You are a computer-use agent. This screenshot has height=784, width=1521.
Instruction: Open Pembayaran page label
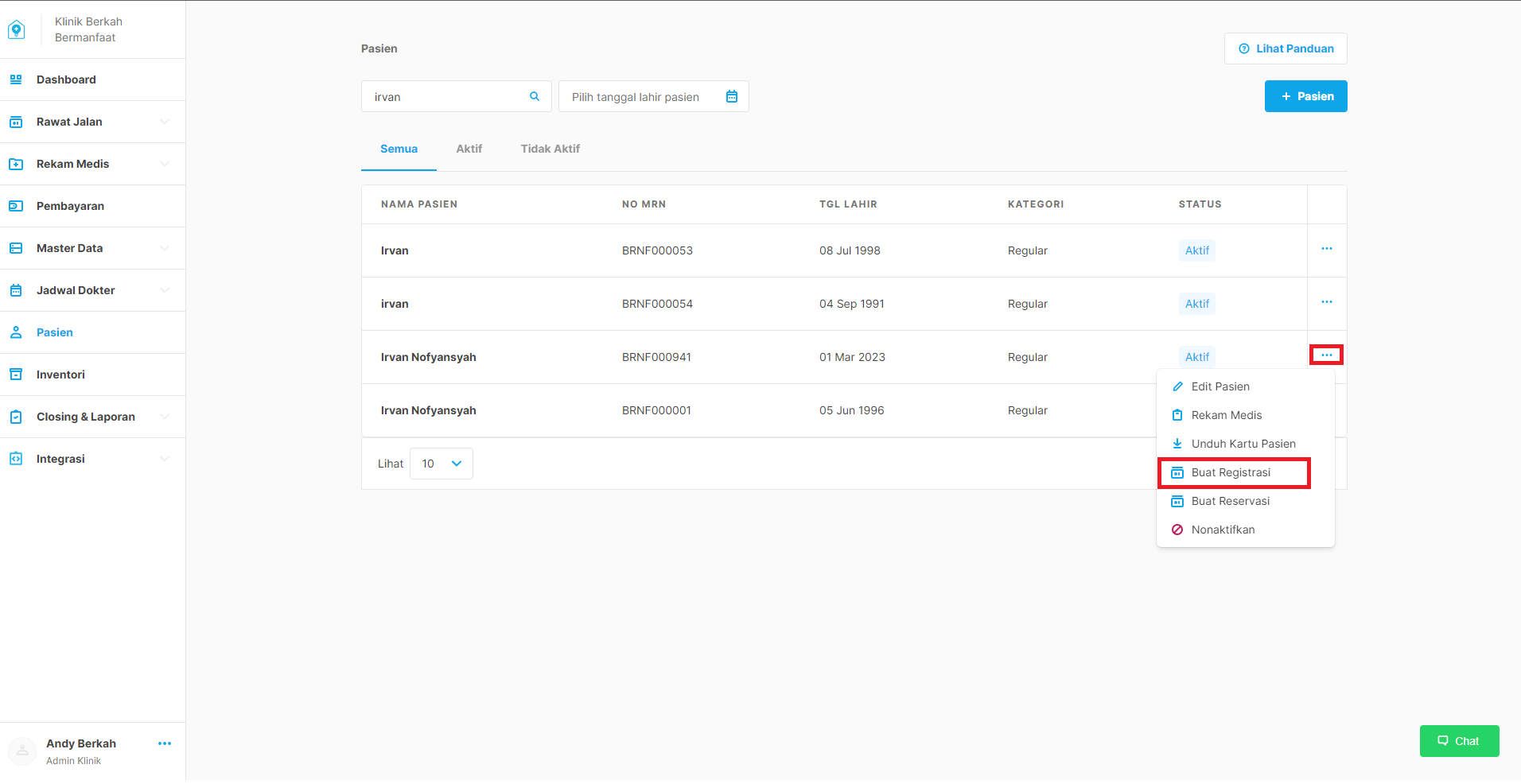coord(70,206)
